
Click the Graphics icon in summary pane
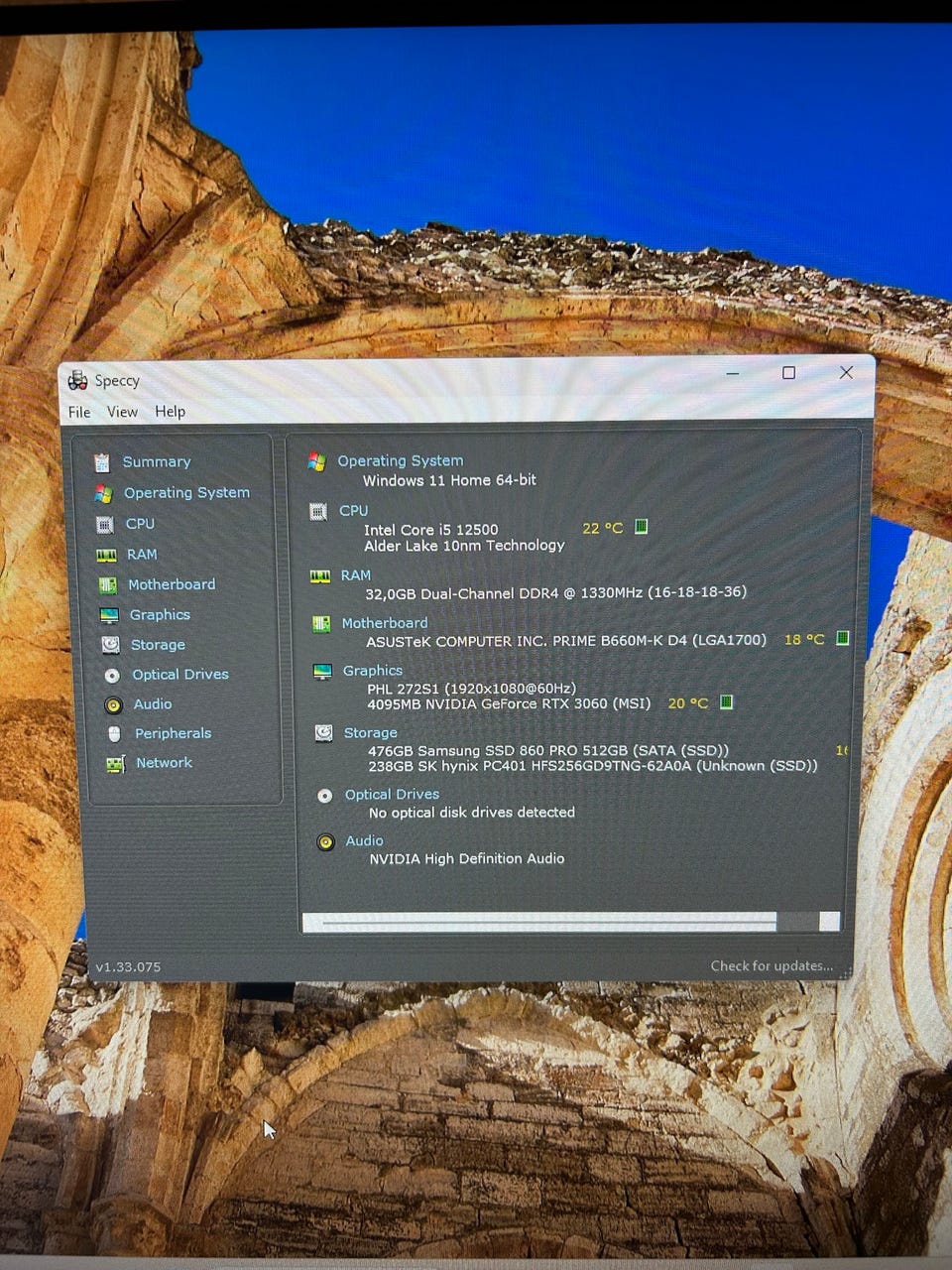(322, 672)
